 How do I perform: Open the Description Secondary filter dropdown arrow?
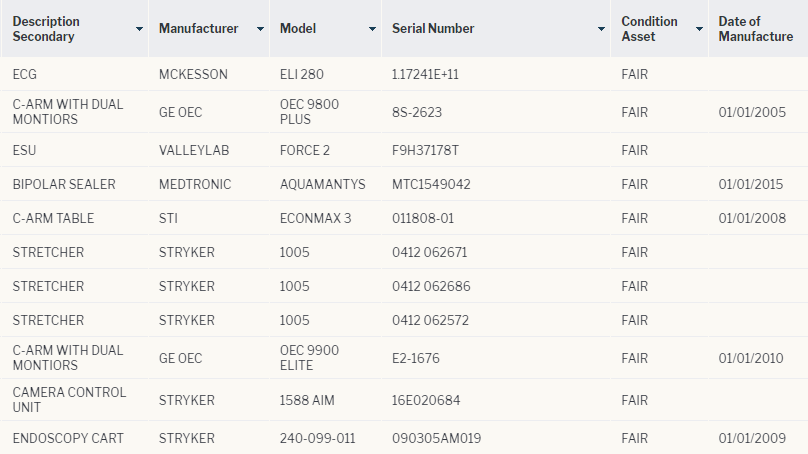coord(139,29)
